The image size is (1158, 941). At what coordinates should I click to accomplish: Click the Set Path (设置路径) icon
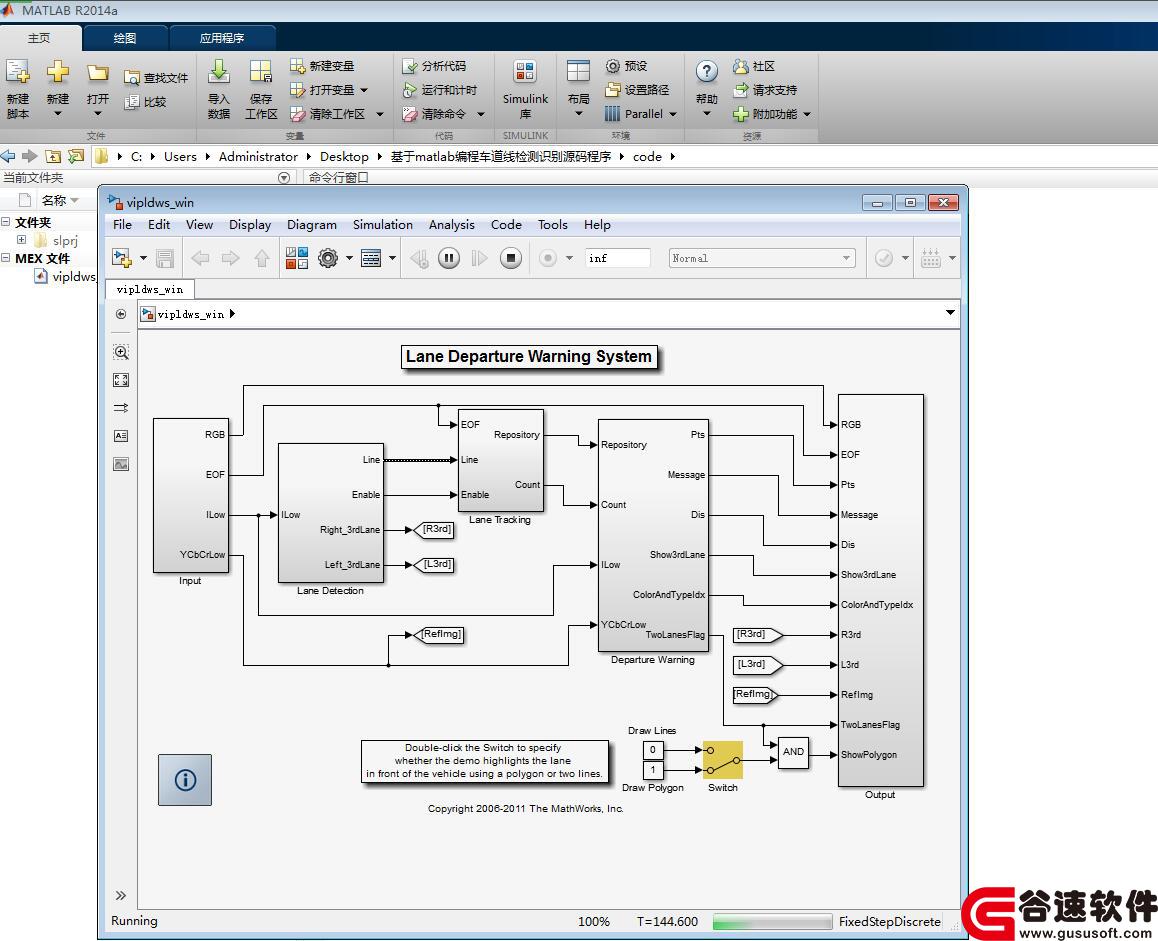612,89
